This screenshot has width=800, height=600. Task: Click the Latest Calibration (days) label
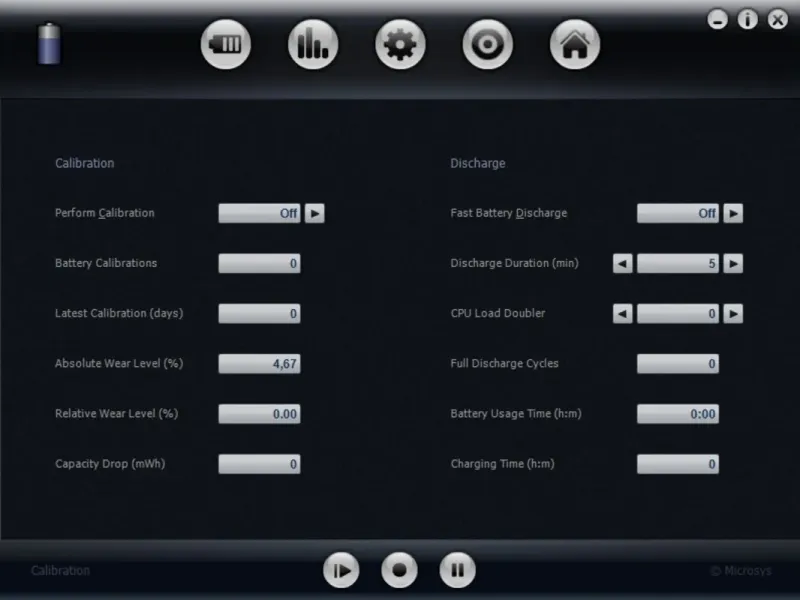click(119, 313)
